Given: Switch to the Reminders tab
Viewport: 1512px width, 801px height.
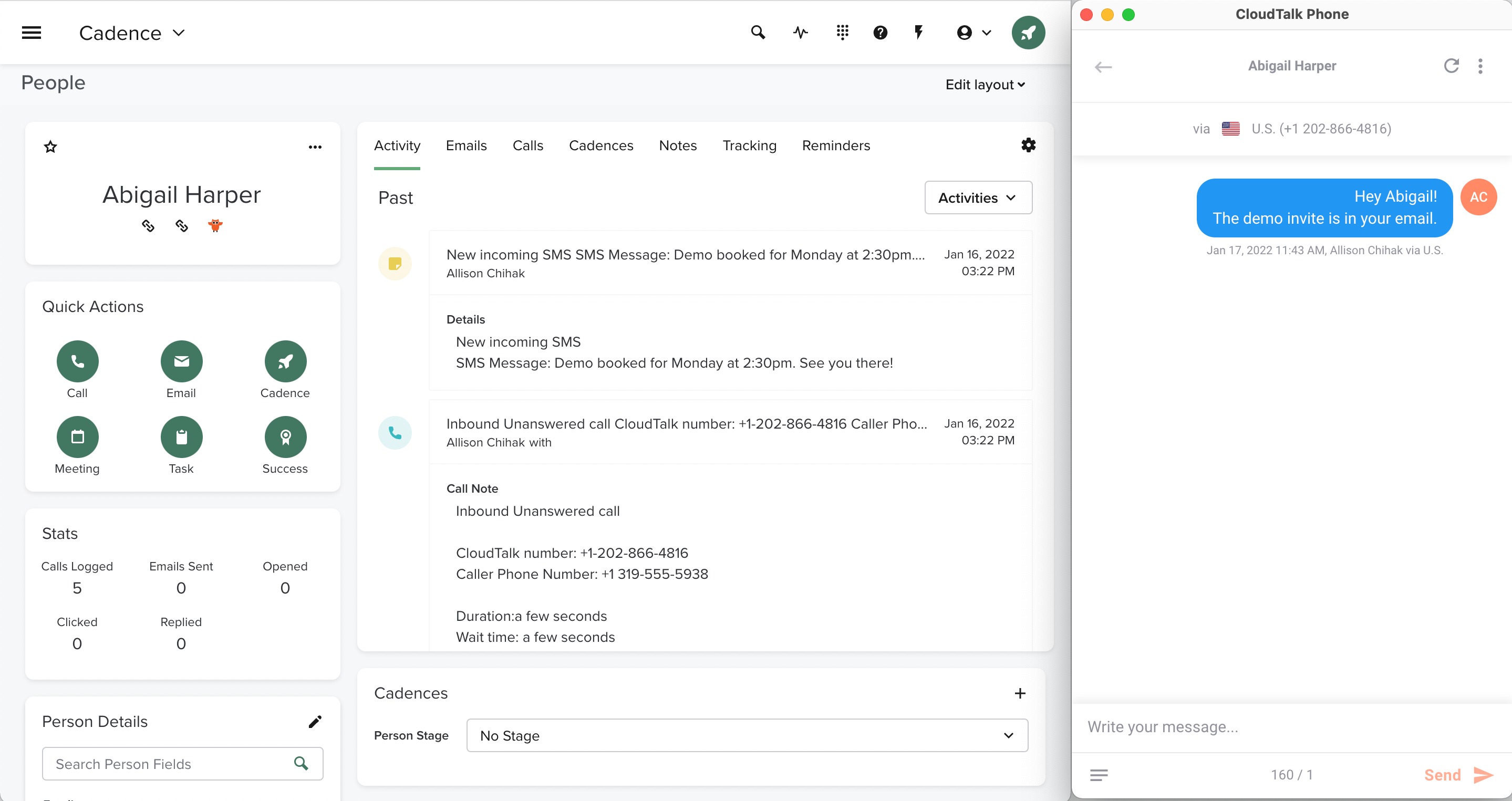Looking at the screenshot, I should coord(836,145).
